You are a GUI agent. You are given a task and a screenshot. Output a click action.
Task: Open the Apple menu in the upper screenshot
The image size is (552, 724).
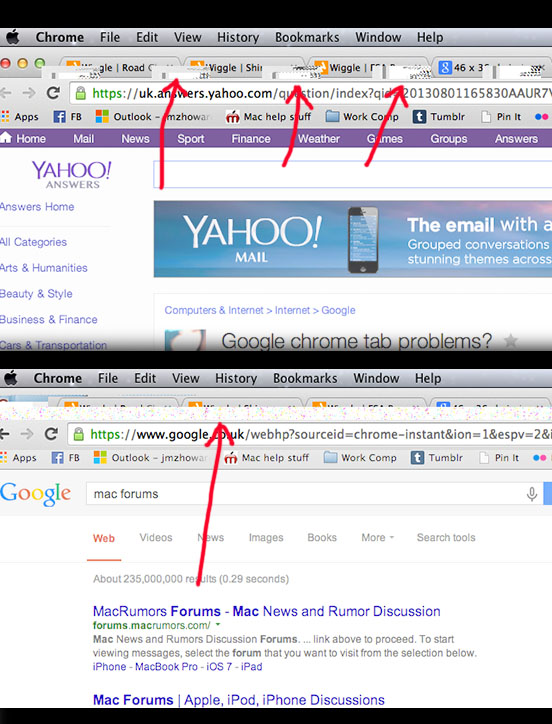click(x=12, y=37)
